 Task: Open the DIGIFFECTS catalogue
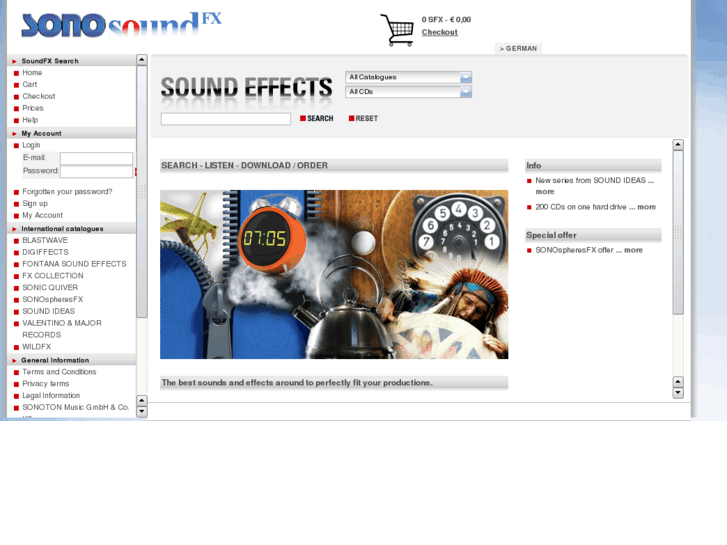click(45, 252)
